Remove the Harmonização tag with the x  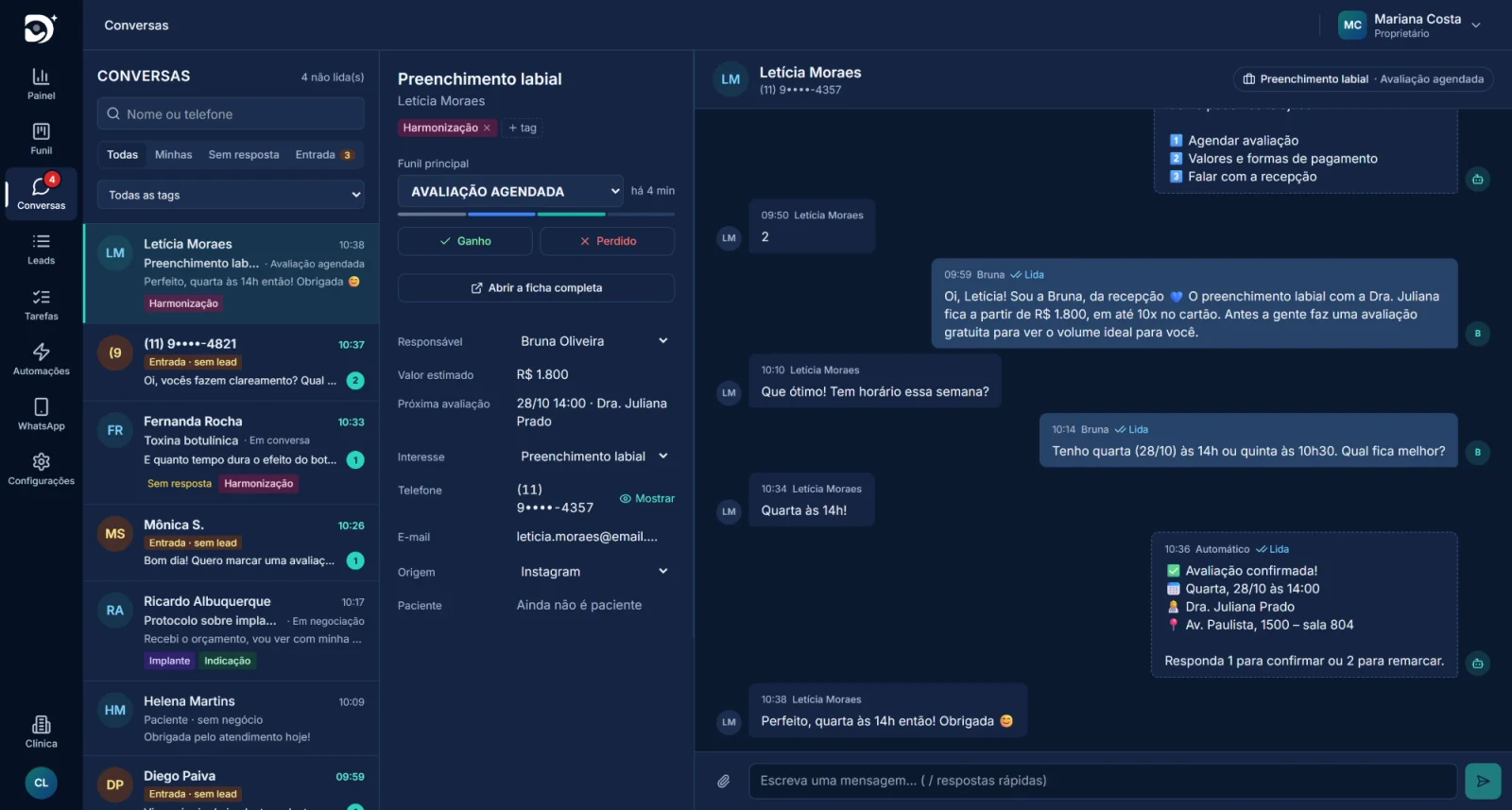(487, 128)
